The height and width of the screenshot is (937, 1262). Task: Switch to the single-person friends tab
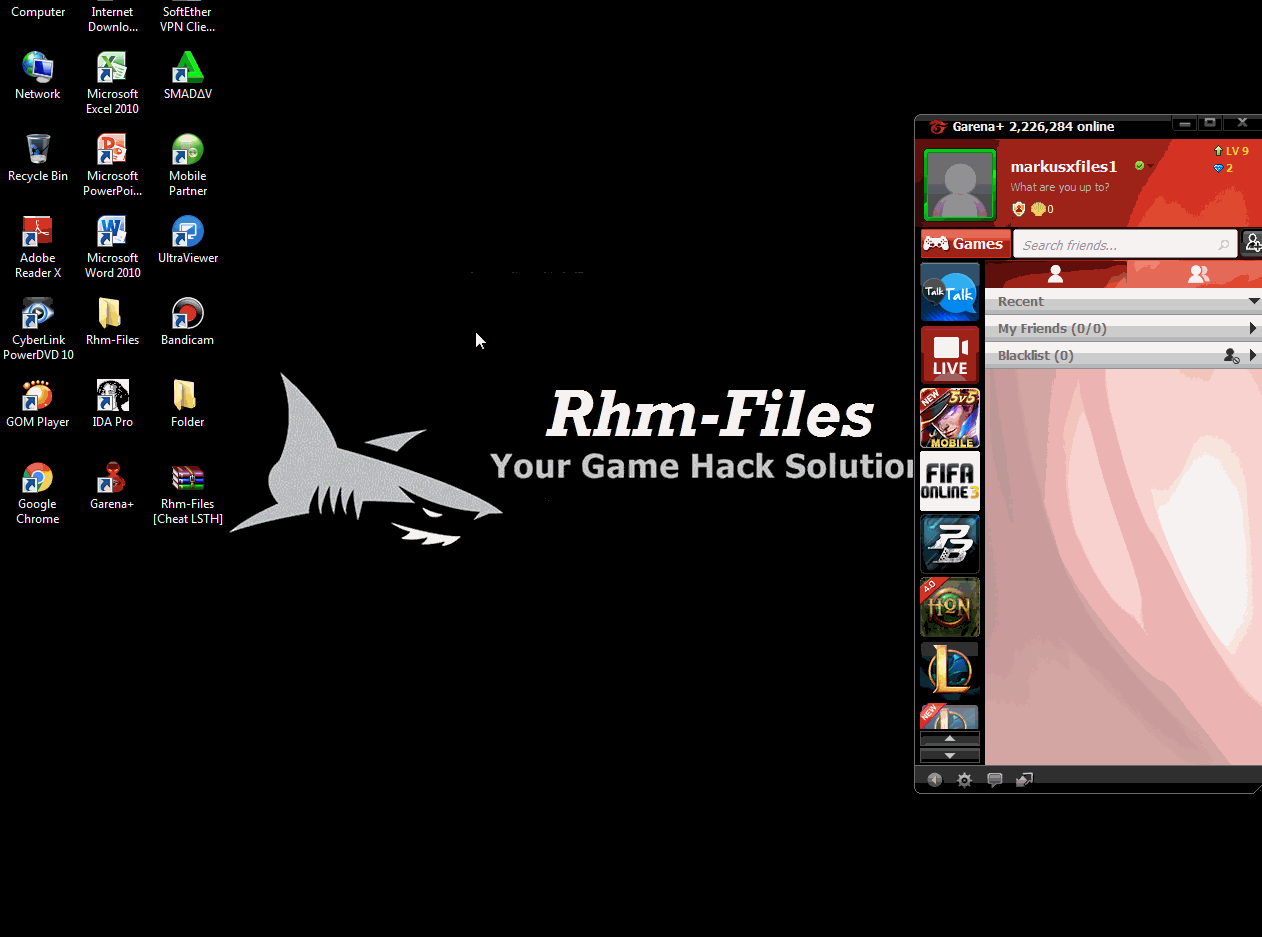[1055, 274]
